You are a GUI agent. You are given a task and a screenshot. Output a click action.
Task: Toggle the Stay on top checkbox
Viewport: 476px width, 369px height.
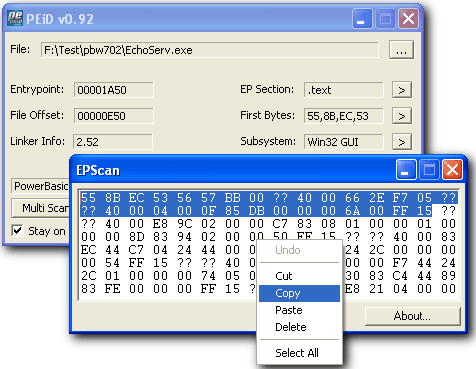coord(17,231)
